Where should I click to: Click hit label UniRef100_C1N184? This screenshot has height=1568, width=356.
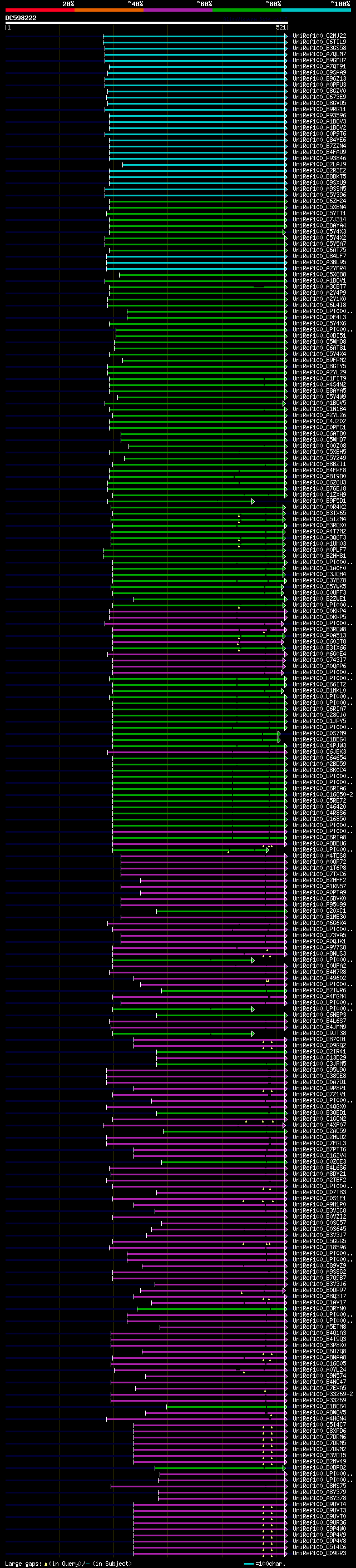319,409
